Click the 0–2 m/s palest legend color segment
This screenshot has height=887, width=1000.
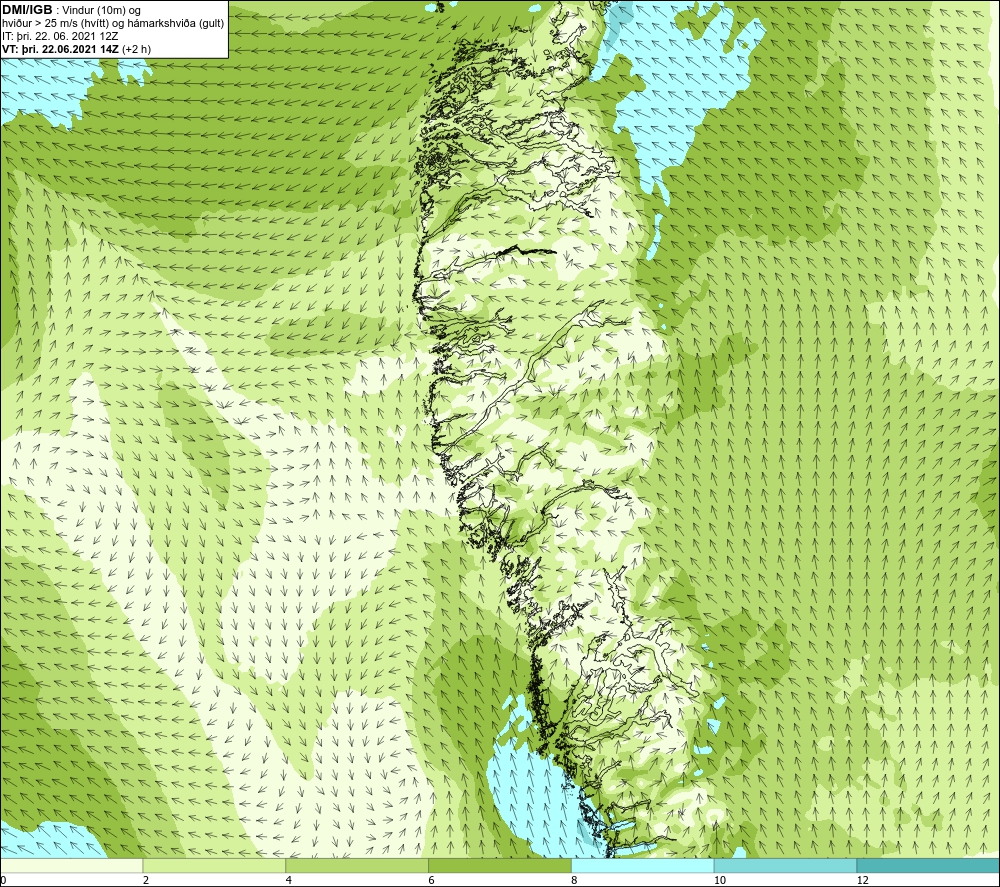(71, 865)
